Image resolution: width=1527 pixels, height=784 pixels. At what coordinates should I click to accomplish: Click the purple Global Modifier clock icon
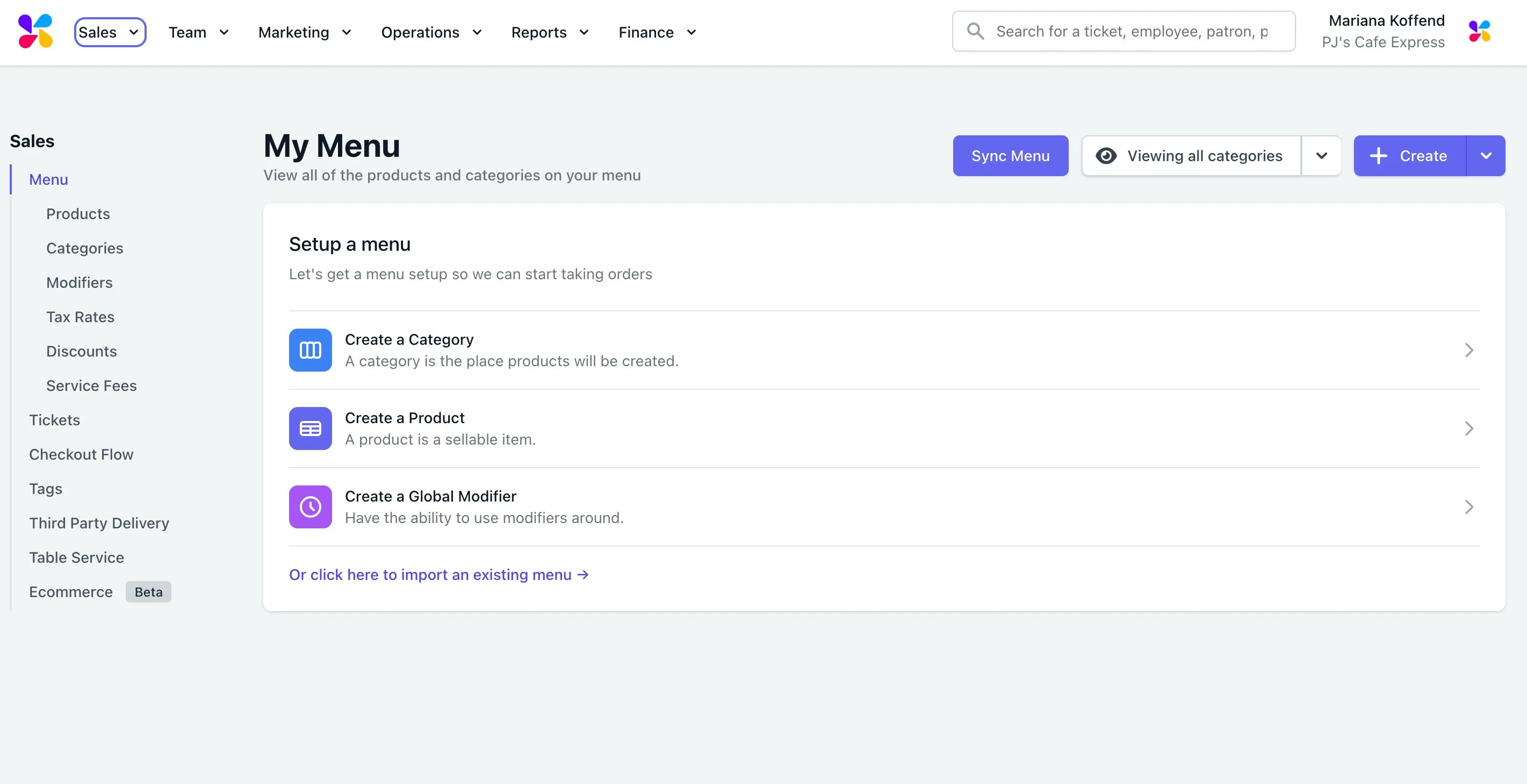tap(310, 507)
